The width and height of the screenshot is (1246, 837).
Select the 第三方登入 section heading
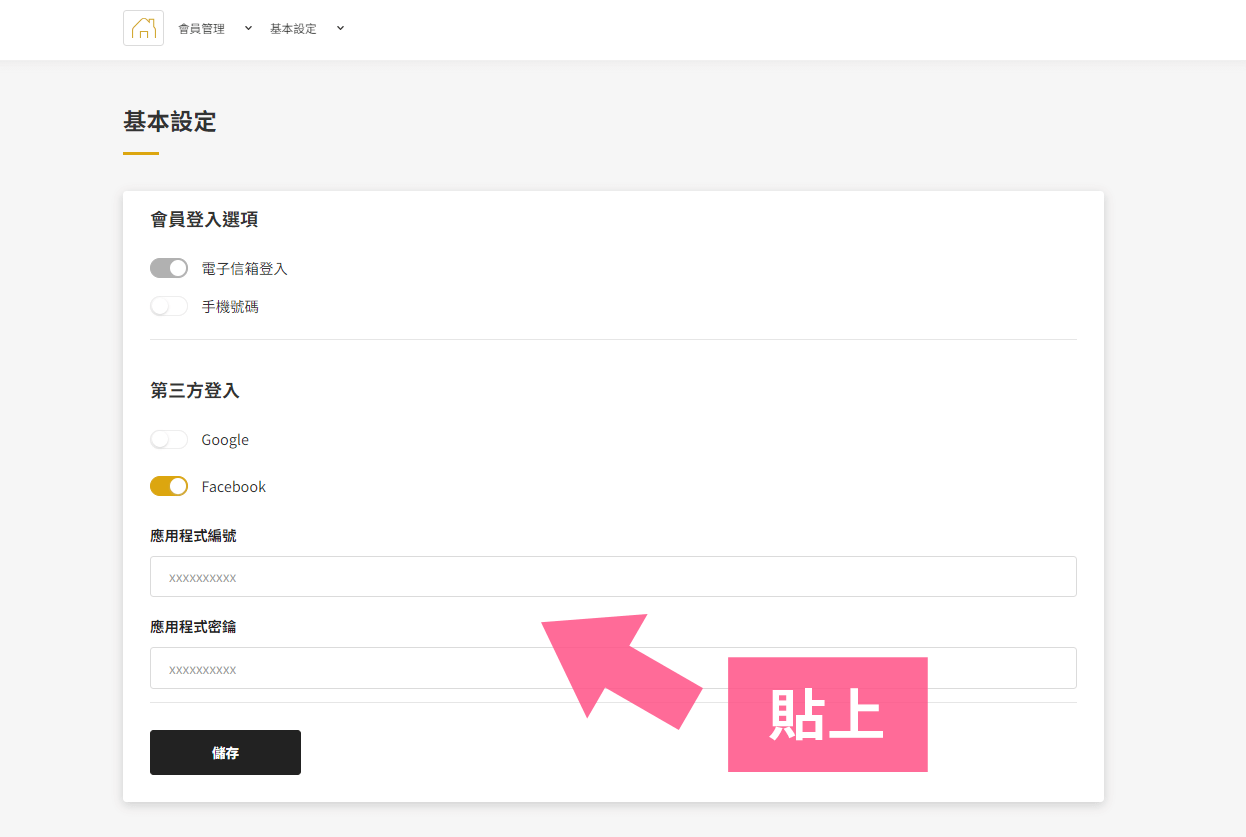click(x=195, y=390)
